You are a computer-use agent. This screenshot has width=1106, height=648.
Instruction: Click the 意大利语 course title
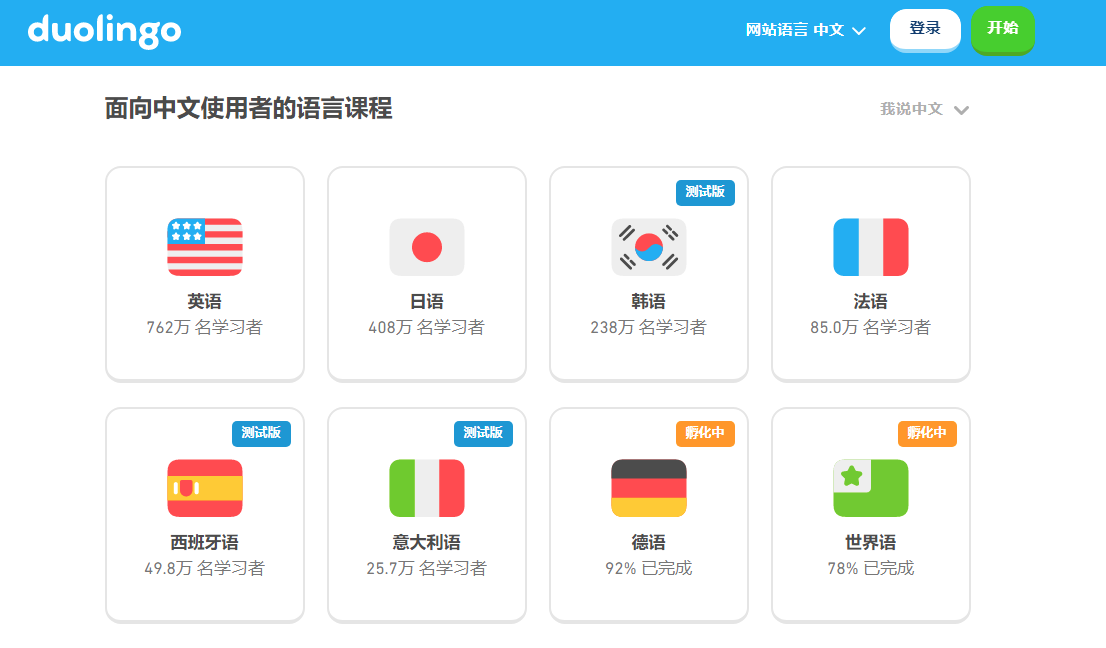click(427, 542)
